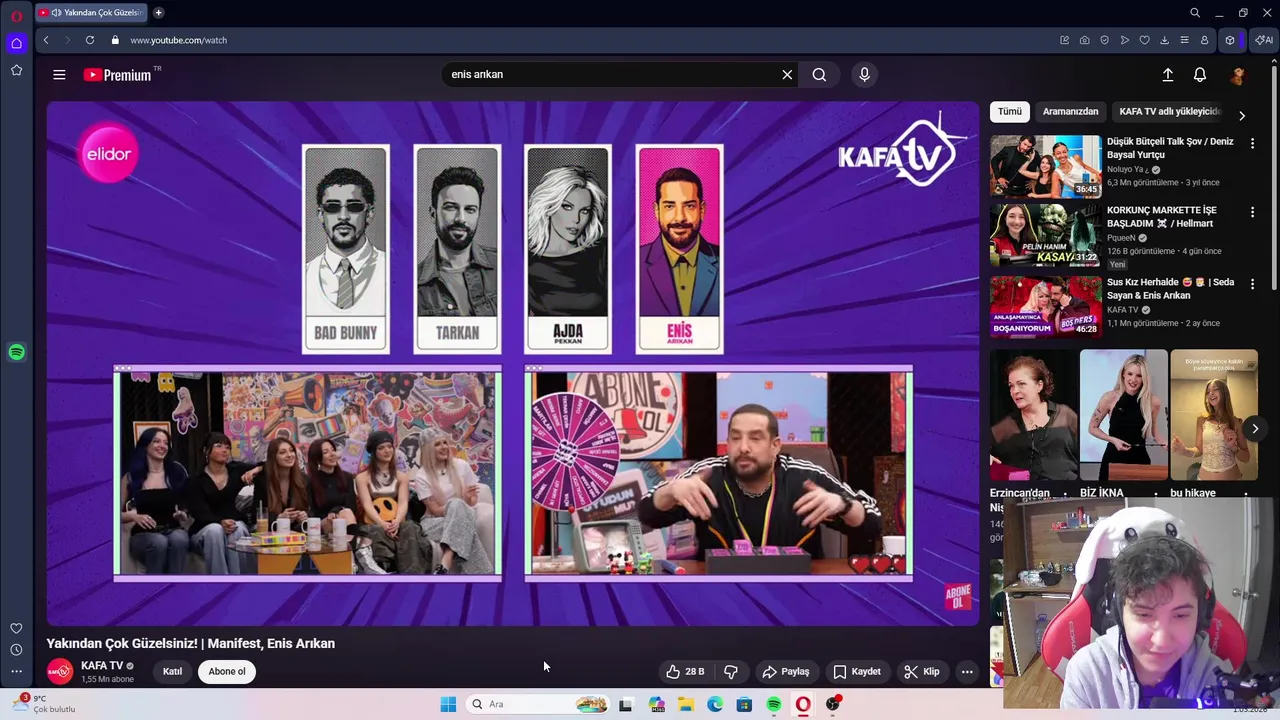Click the video player to pause playback
Image resolution: width=1280 pixels, height=720 pixels.
tap(512, 363)
